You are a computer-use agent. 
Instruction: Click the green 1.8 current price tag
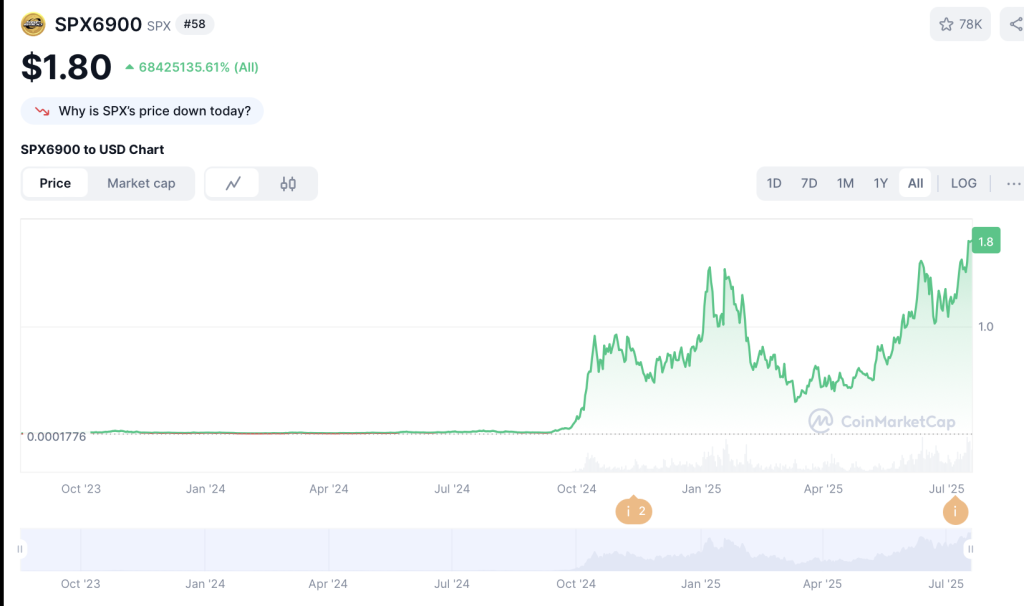[986, 241]
